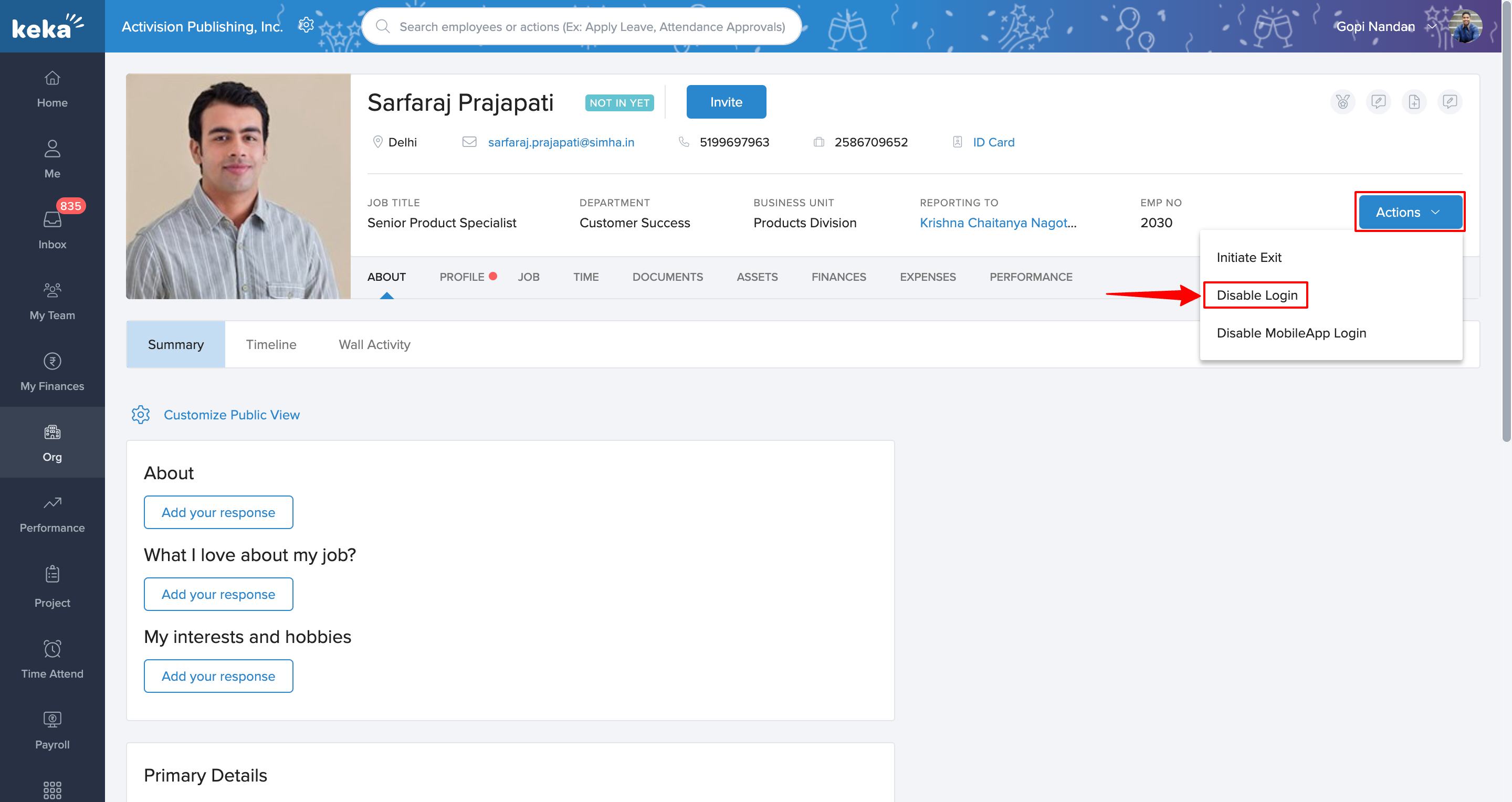
Task: Click the settings gear beside the company name
Action: coord(306,25)
